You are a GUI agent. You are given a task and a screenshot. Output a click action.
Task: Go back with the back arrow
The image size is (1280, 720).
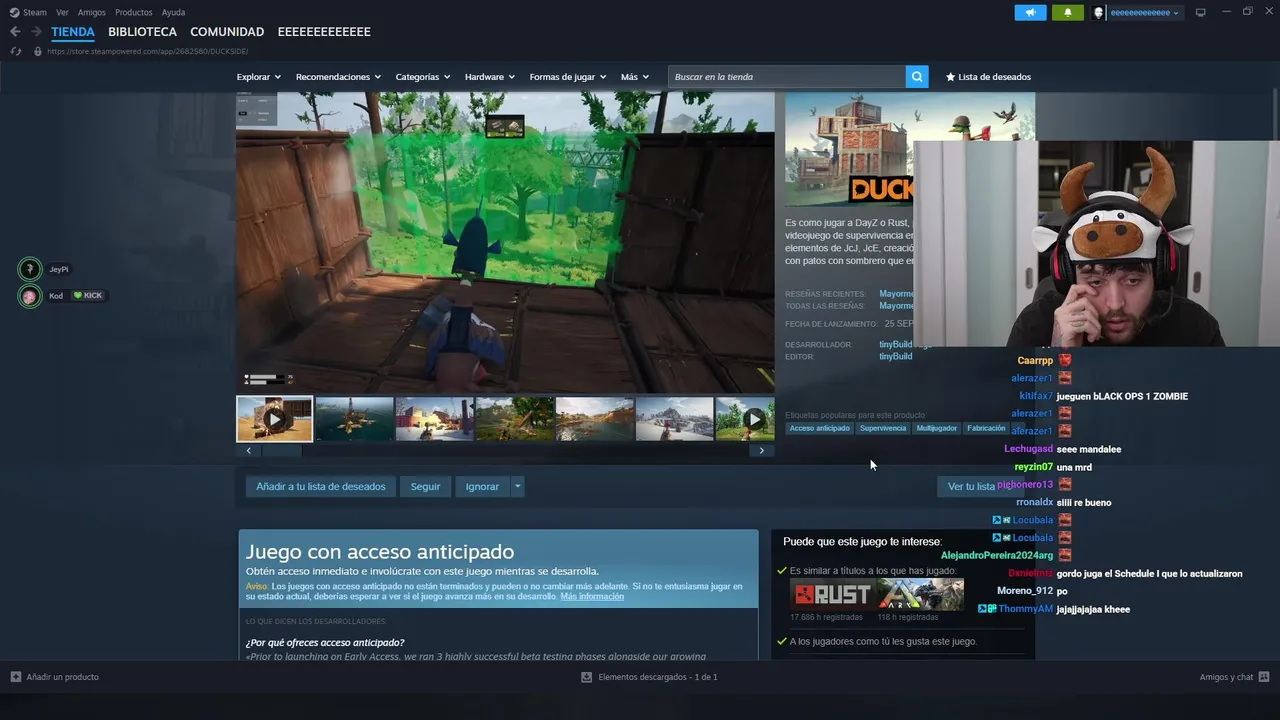(x=15, y=32)
